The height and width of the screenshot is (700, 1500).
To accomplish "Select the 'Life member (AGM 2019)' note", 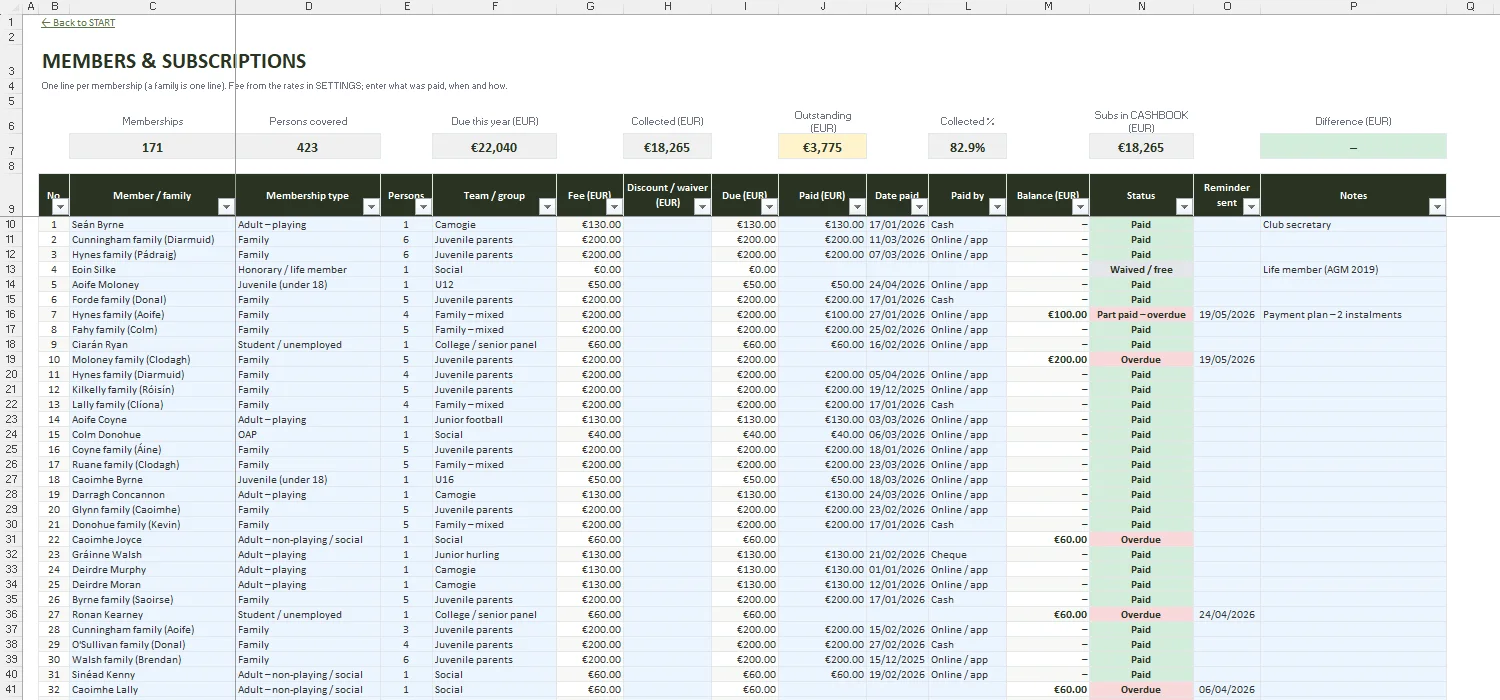I will pyautogui.click(x=1353, y=270).
